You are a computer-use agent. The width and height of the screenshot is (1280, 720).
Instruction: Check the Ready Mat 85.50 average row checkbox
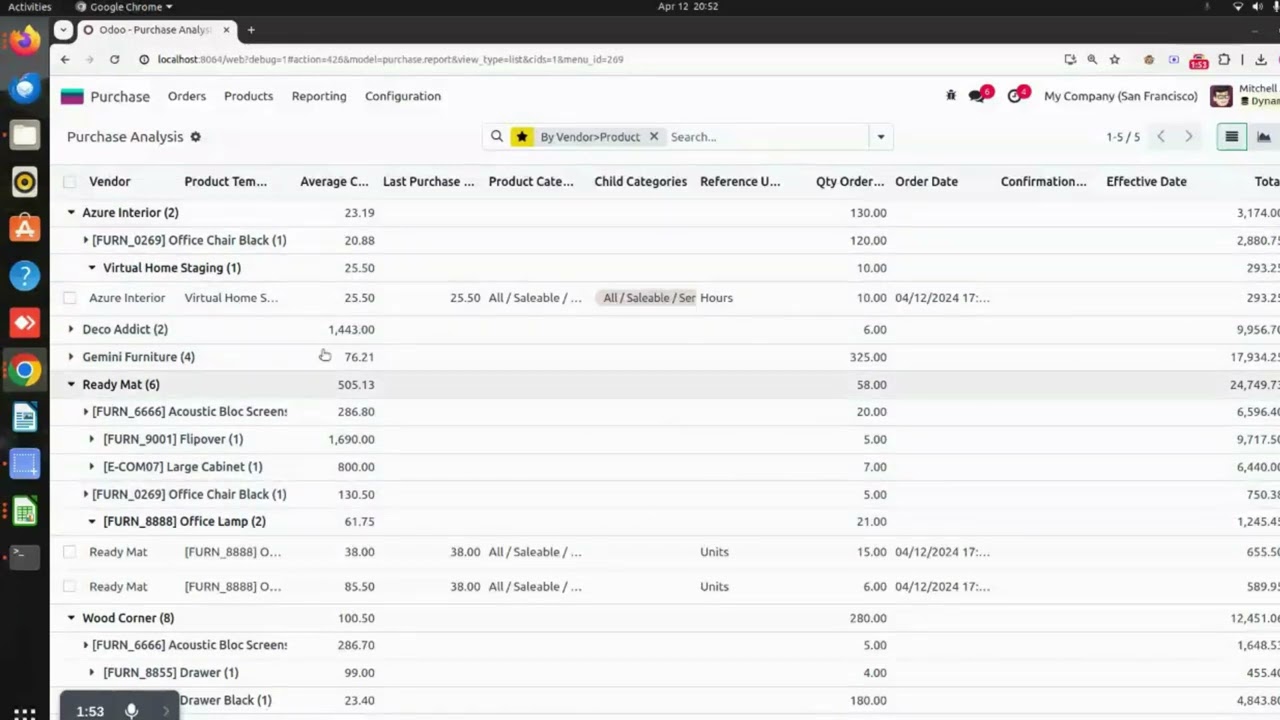69,587
